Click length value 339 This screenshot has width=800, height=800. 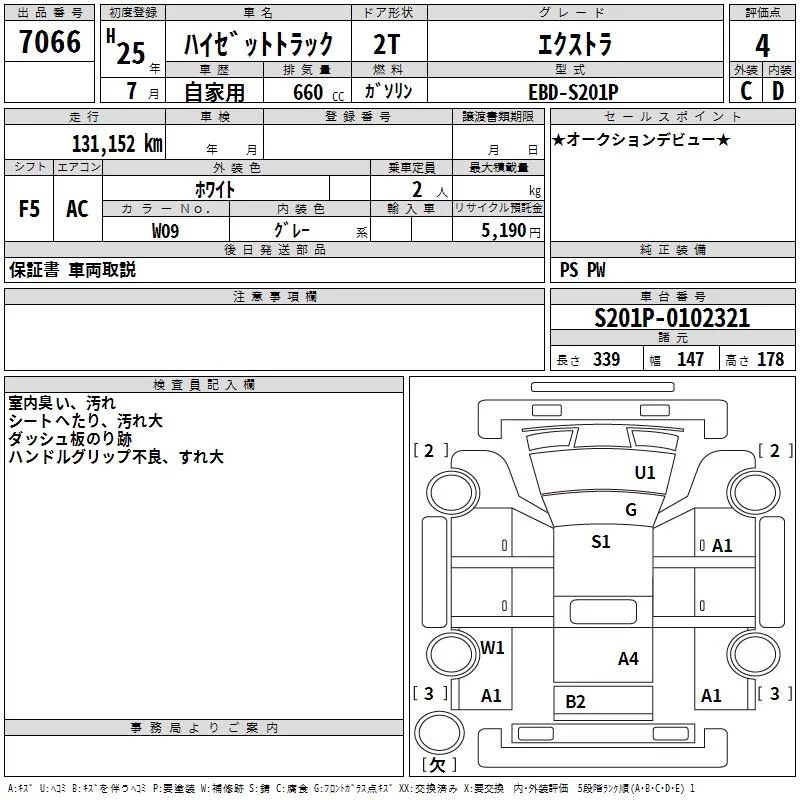(606, 359)
